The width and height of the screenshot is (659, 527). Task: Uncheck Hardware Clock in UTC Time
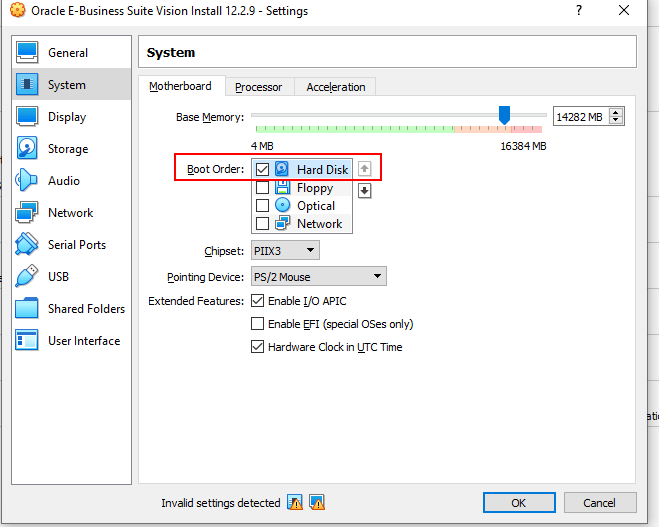[x=258, y=347]
